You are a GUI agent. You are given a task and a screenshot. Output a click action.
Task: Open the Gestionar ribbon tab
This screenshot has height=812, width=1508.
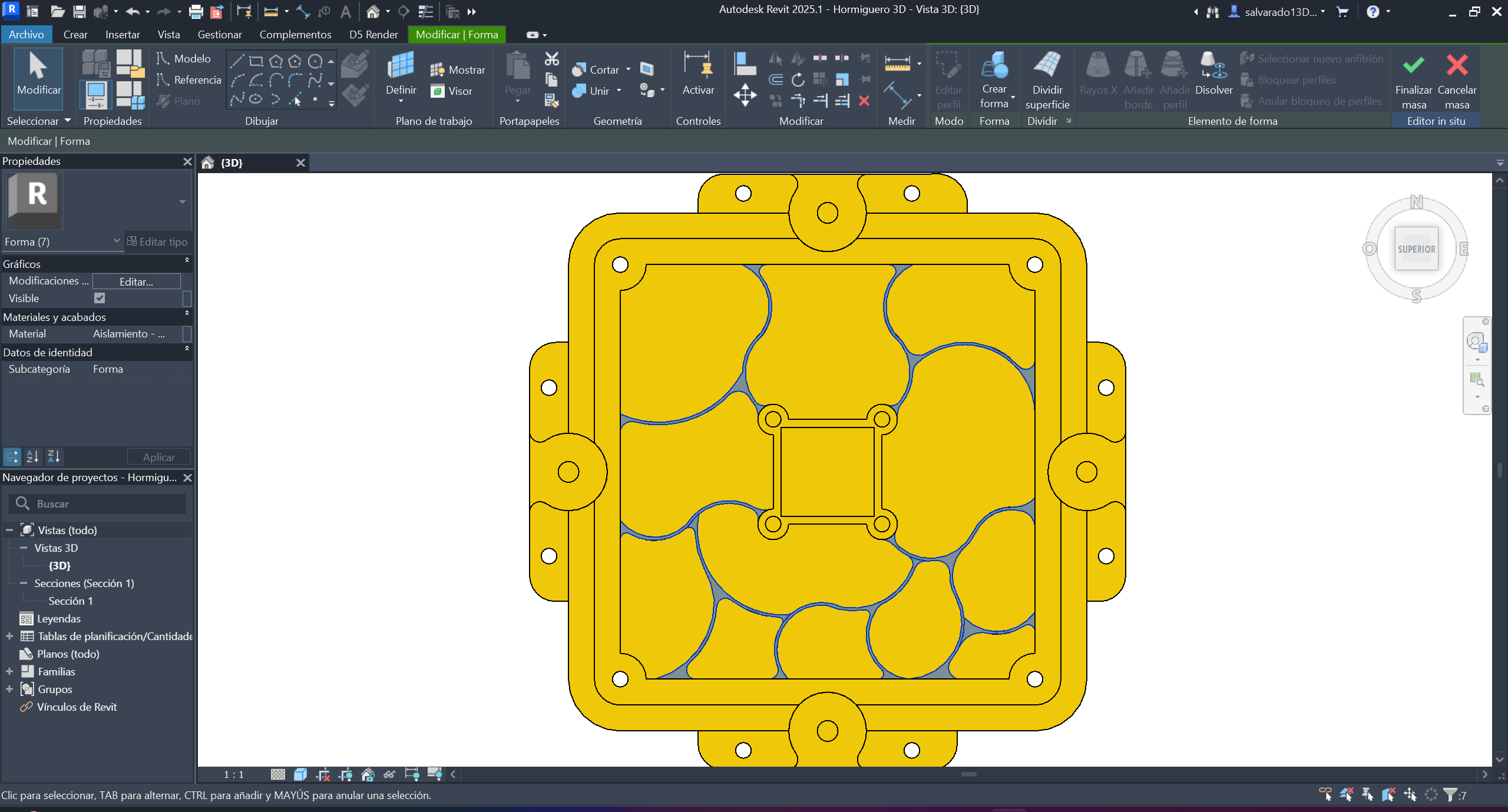(220, 35)
